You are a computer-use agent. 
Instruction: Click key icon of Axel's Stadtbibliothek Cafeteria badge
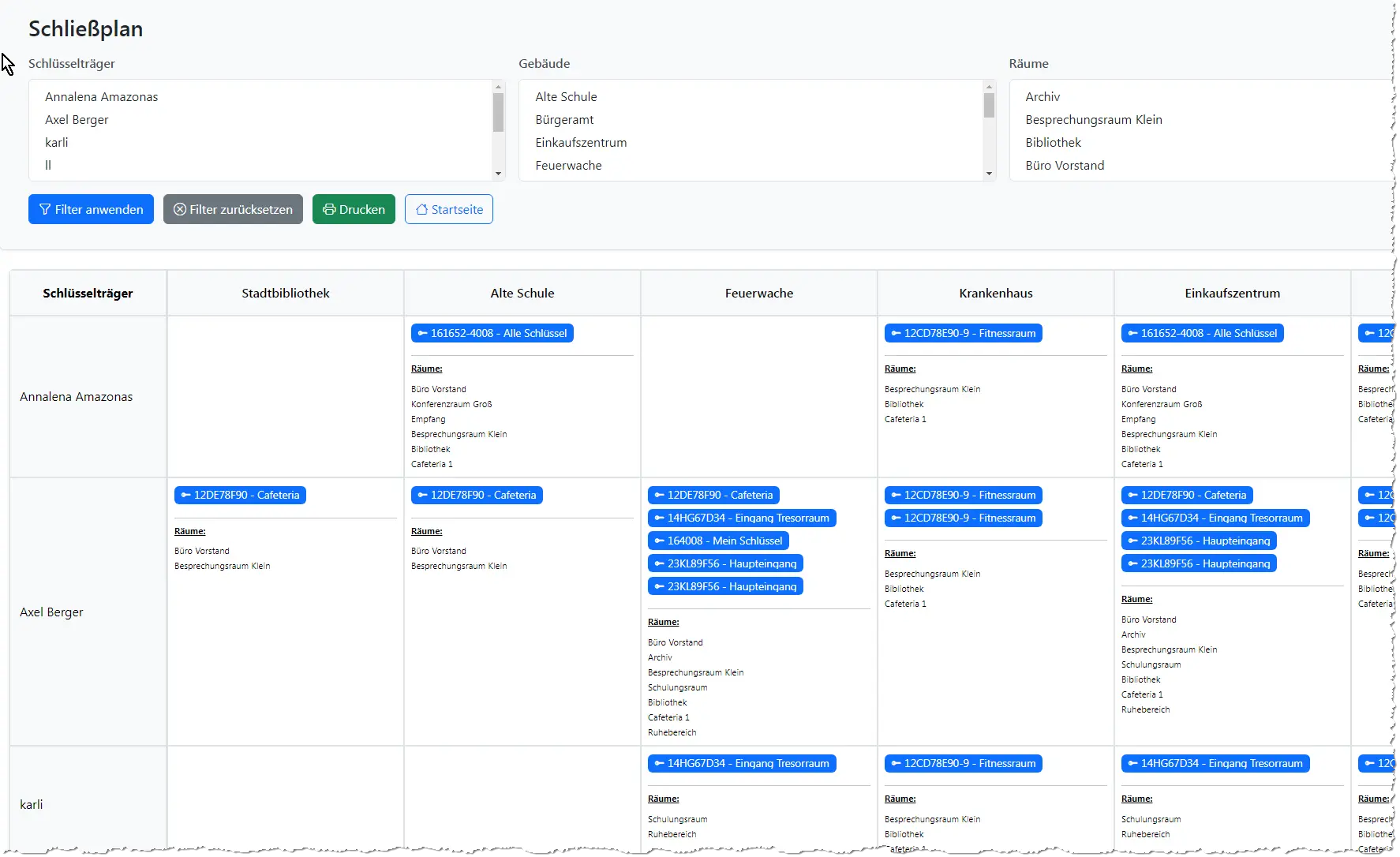point(185,496)
